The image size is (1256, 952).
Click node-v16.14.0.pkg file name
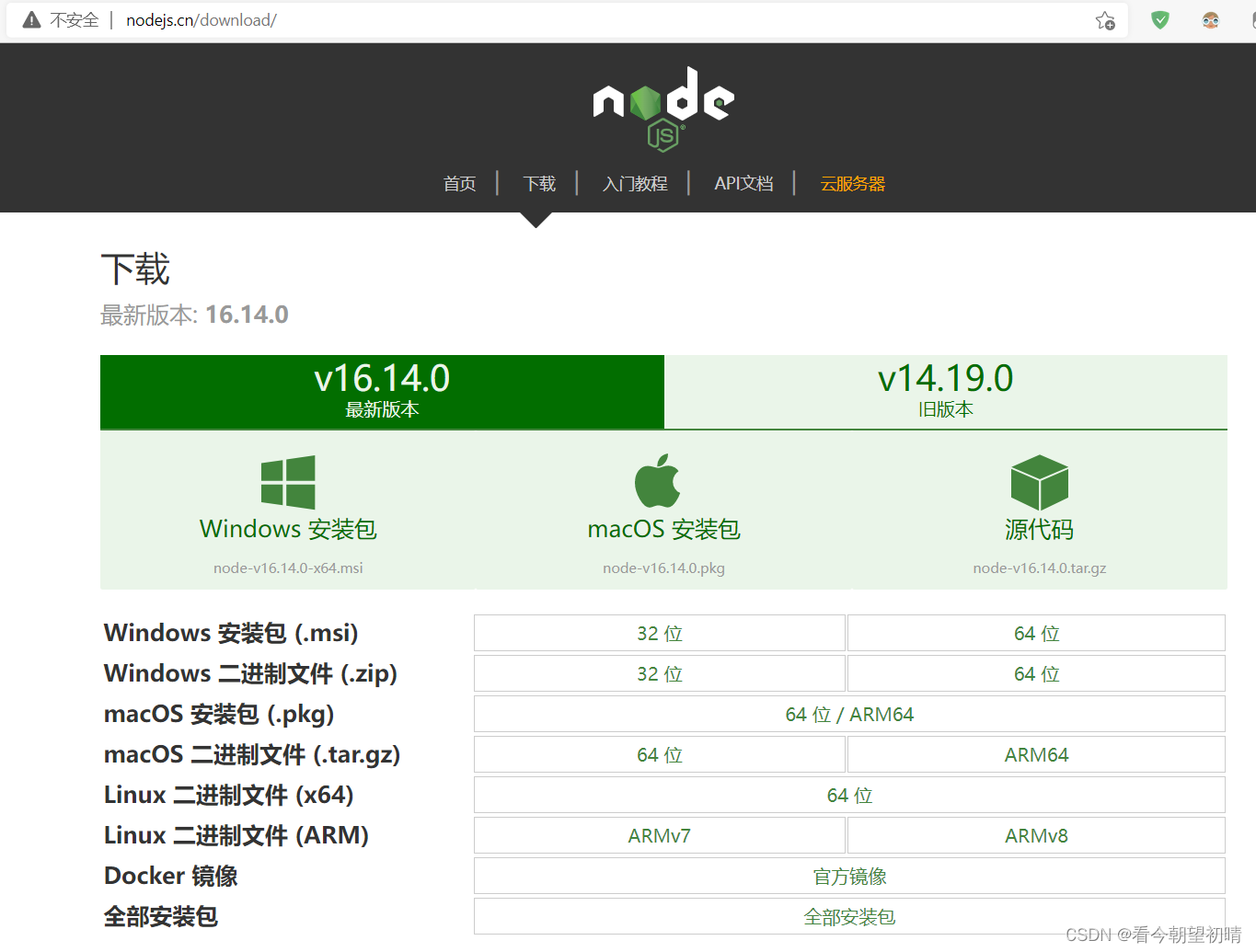click(663, 568)
